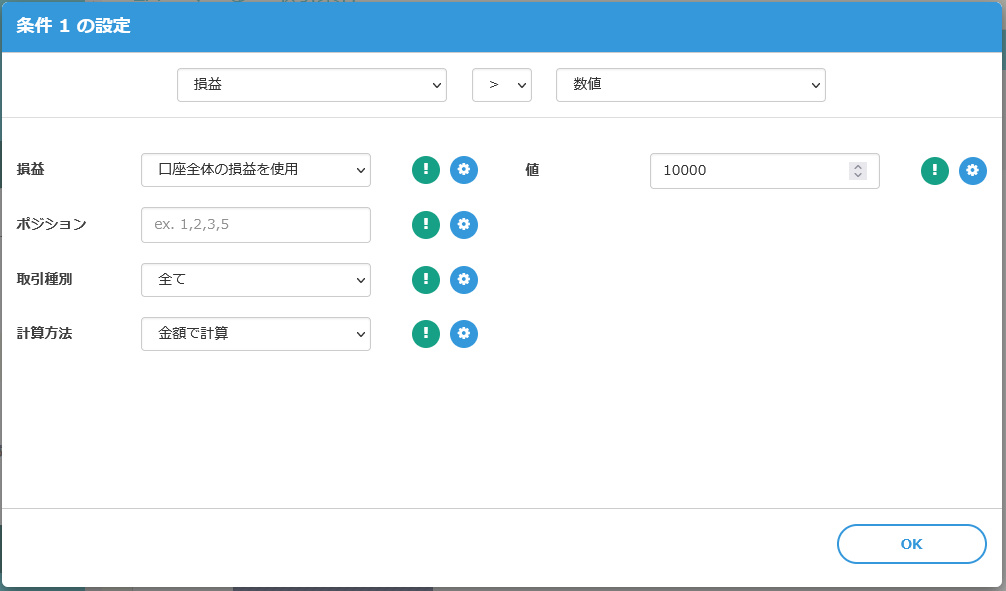Expand the 取引種別 dropdown showing 全て

tap(256, 280)
